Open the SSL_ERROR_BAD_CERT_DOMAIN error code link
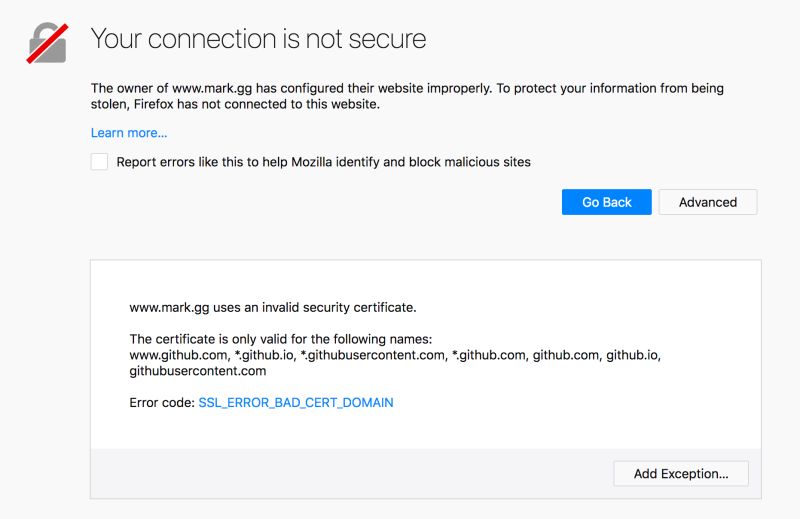Screen dimensions: 800x519 point(296,403)
